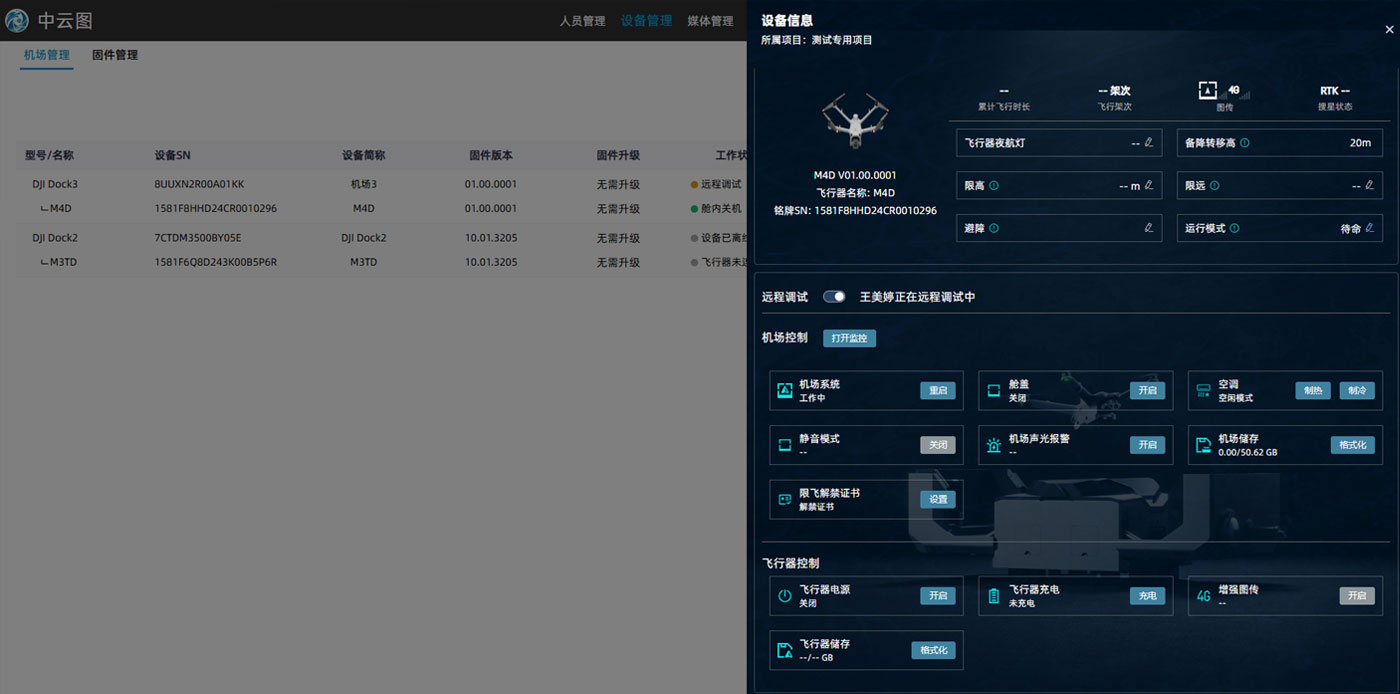Switch to the 固件管理 tab
This screenshot has width=1400, height=694.
115,55
